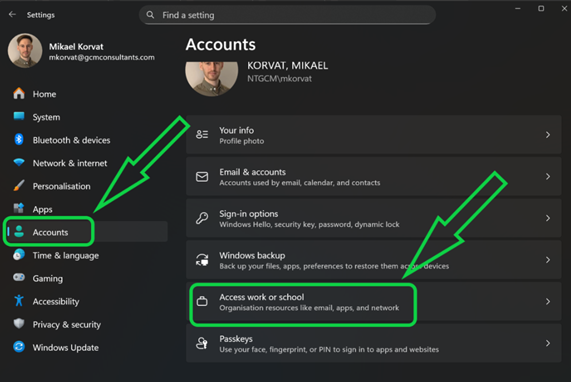Viewport: 571px width, 382px height.
Task: Expand Your info chevron
Action: pyautogui.click(x=548, y=135)
